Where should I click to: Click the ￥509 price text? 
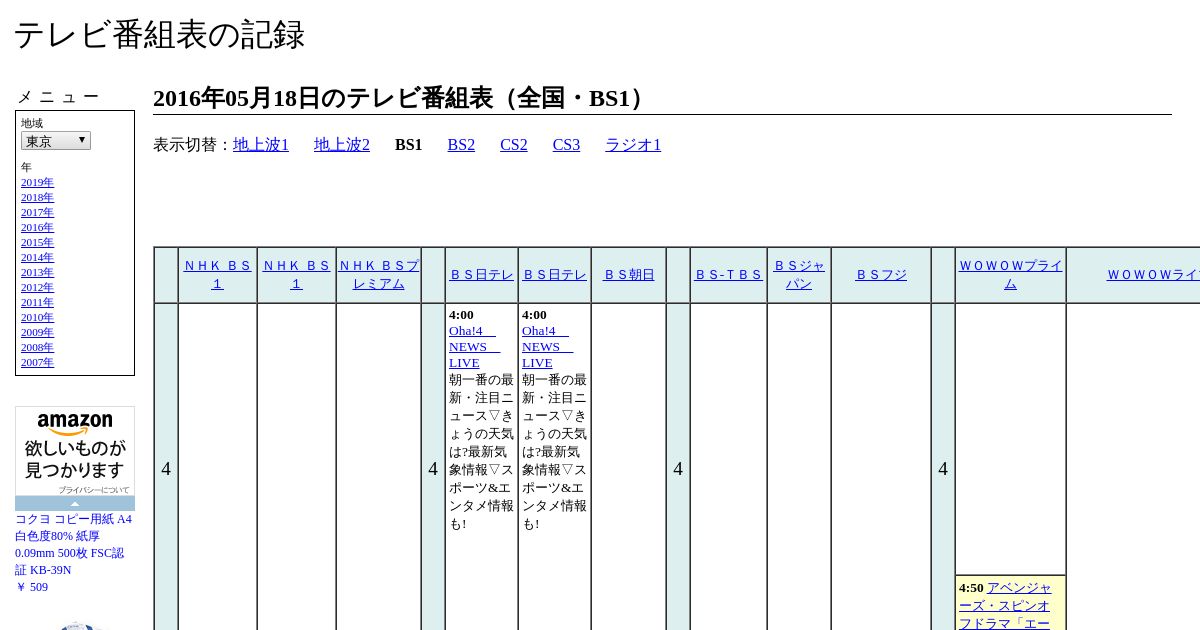click(32, 587)
